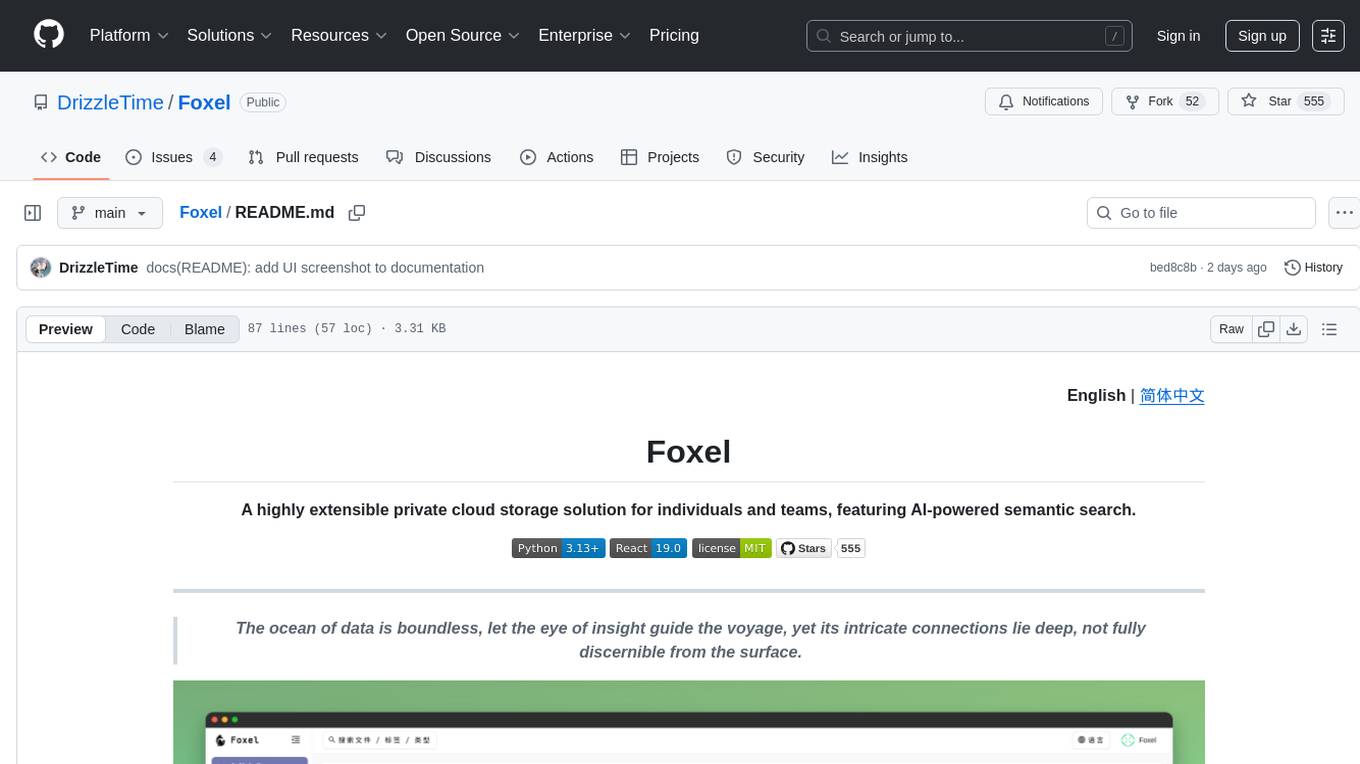Expand the Enterprise menu
Image resolution: width=1360 pixels, height=764 pixels.
pos(585,35)
